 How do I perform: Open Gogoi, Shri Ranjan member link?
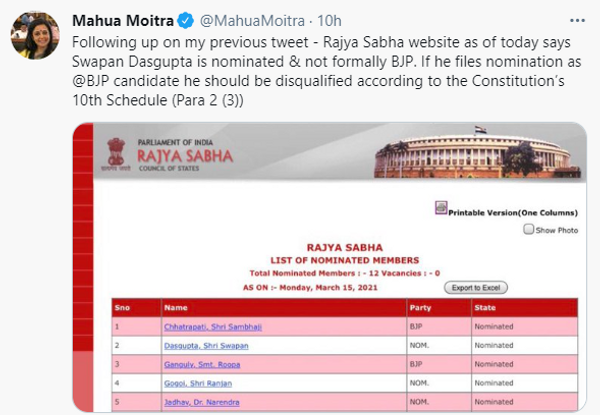[198, 383]
